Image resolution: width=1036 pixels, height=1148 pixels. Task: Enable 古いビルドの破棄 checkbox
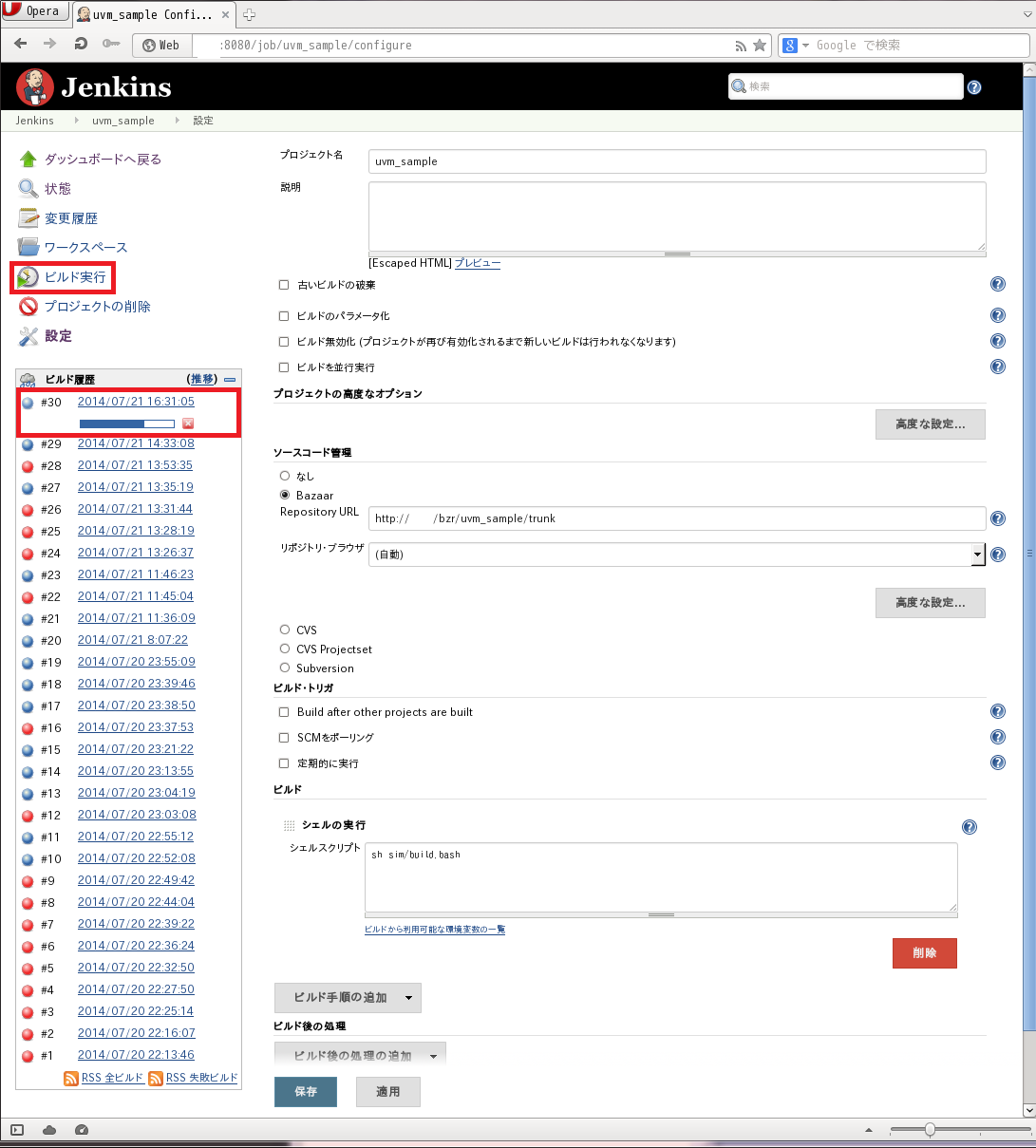point(284,285)
